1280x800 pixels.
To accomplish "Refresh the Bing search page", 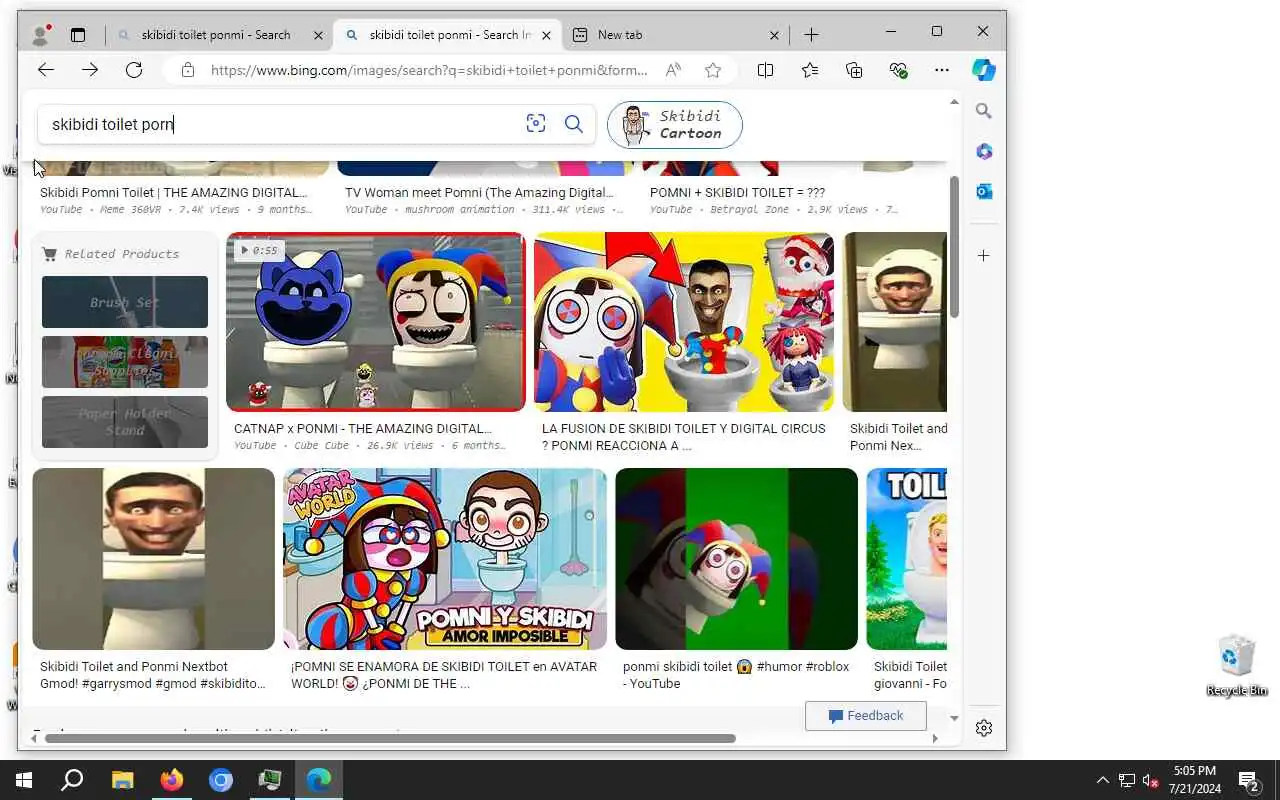I will [134, 70].
